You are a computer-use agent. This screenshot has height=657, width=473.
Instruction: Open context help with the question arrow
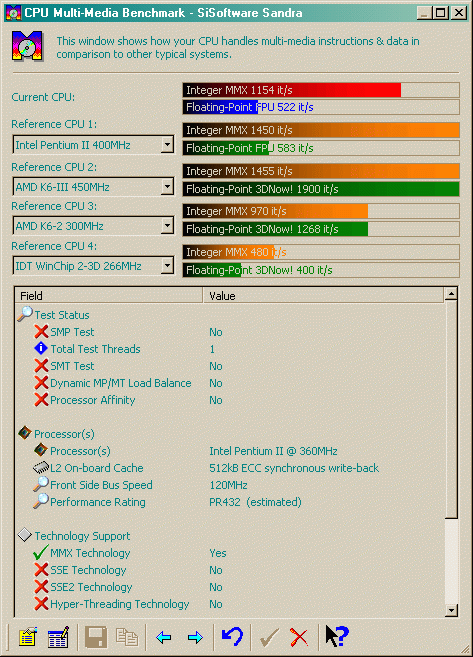point(337,636)
